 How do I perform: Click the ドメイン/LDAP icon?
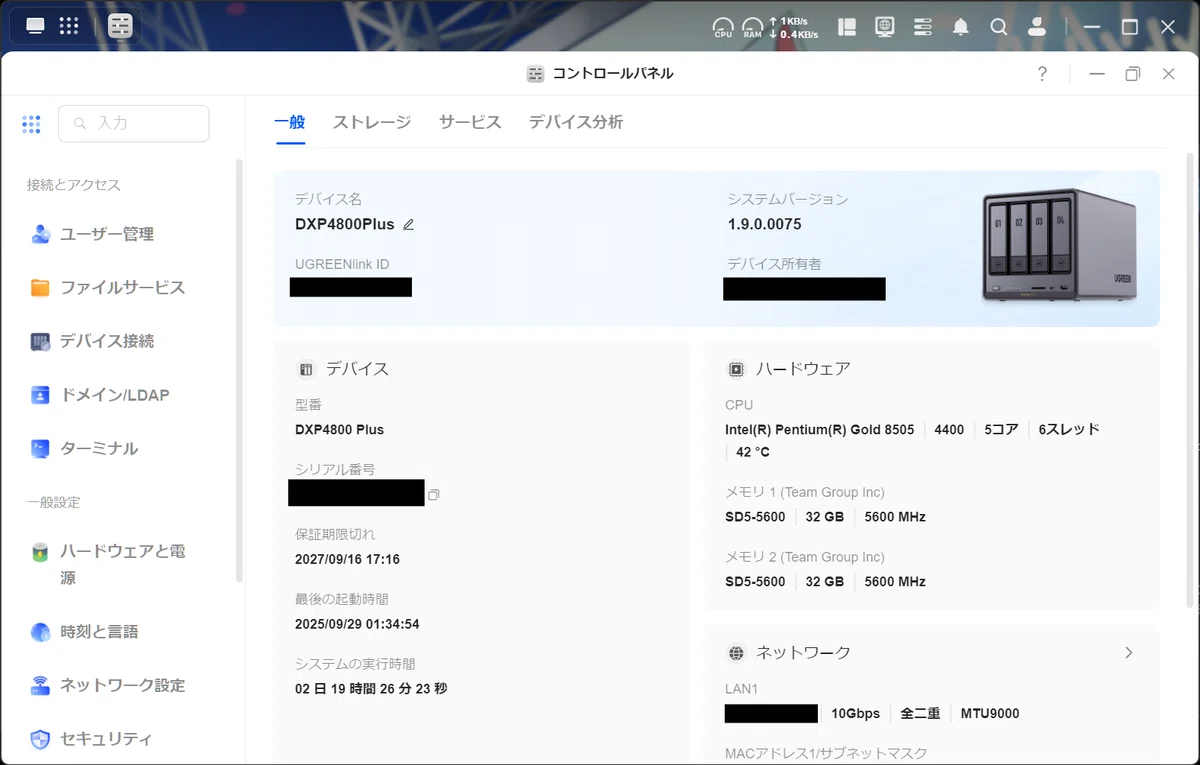click(x=40, y=395)
